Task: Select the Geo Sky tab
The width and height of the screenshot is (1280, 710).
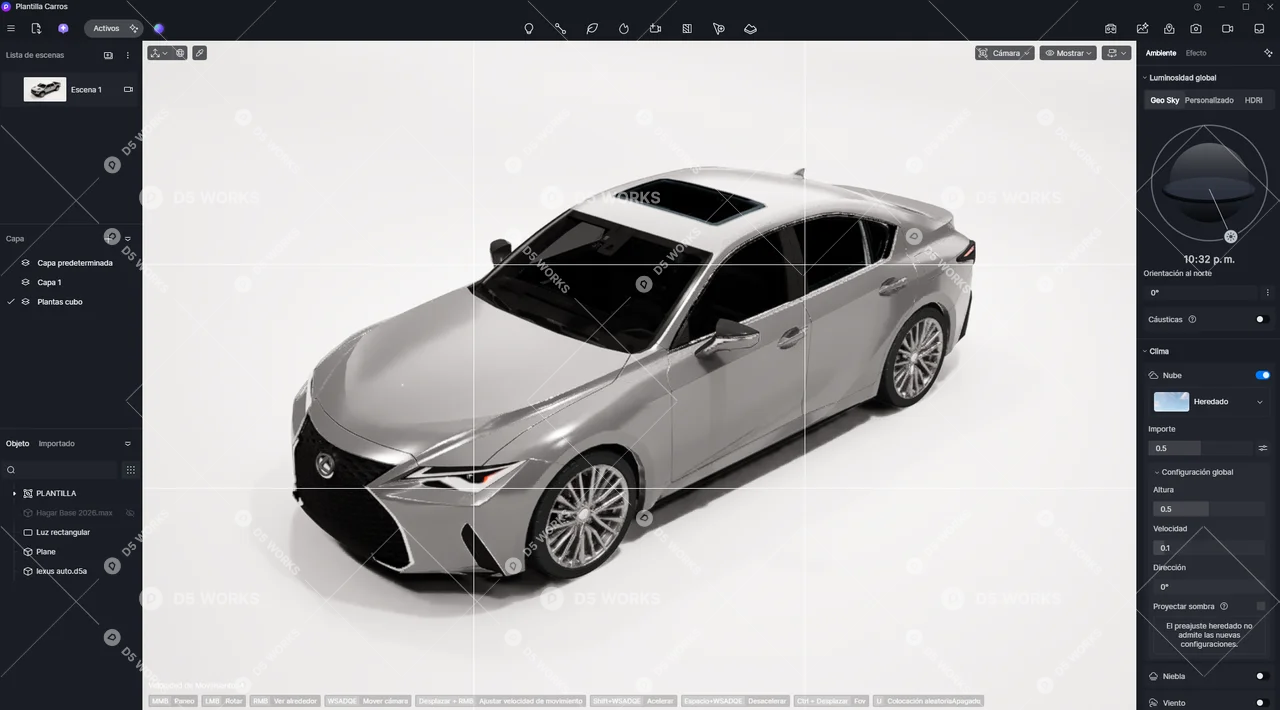Action: tap(1164, 100)
